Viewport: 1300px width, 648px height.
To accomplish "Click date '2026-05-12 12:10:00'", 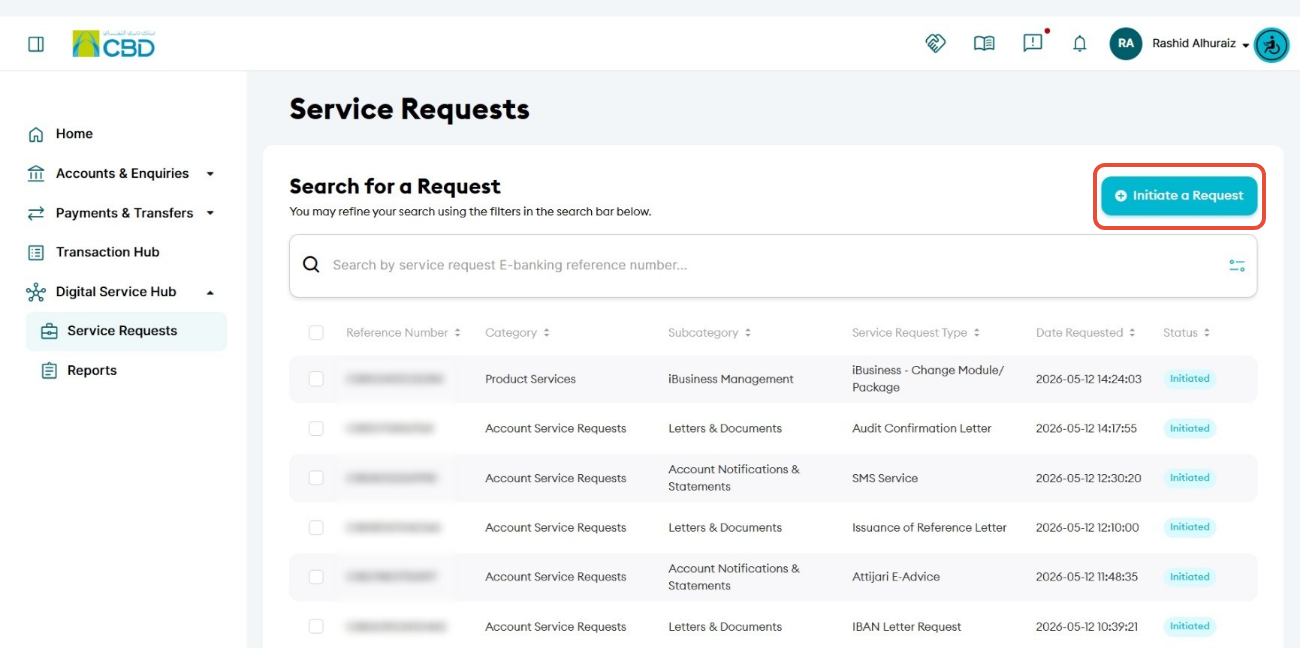I will pos(1088,527).
